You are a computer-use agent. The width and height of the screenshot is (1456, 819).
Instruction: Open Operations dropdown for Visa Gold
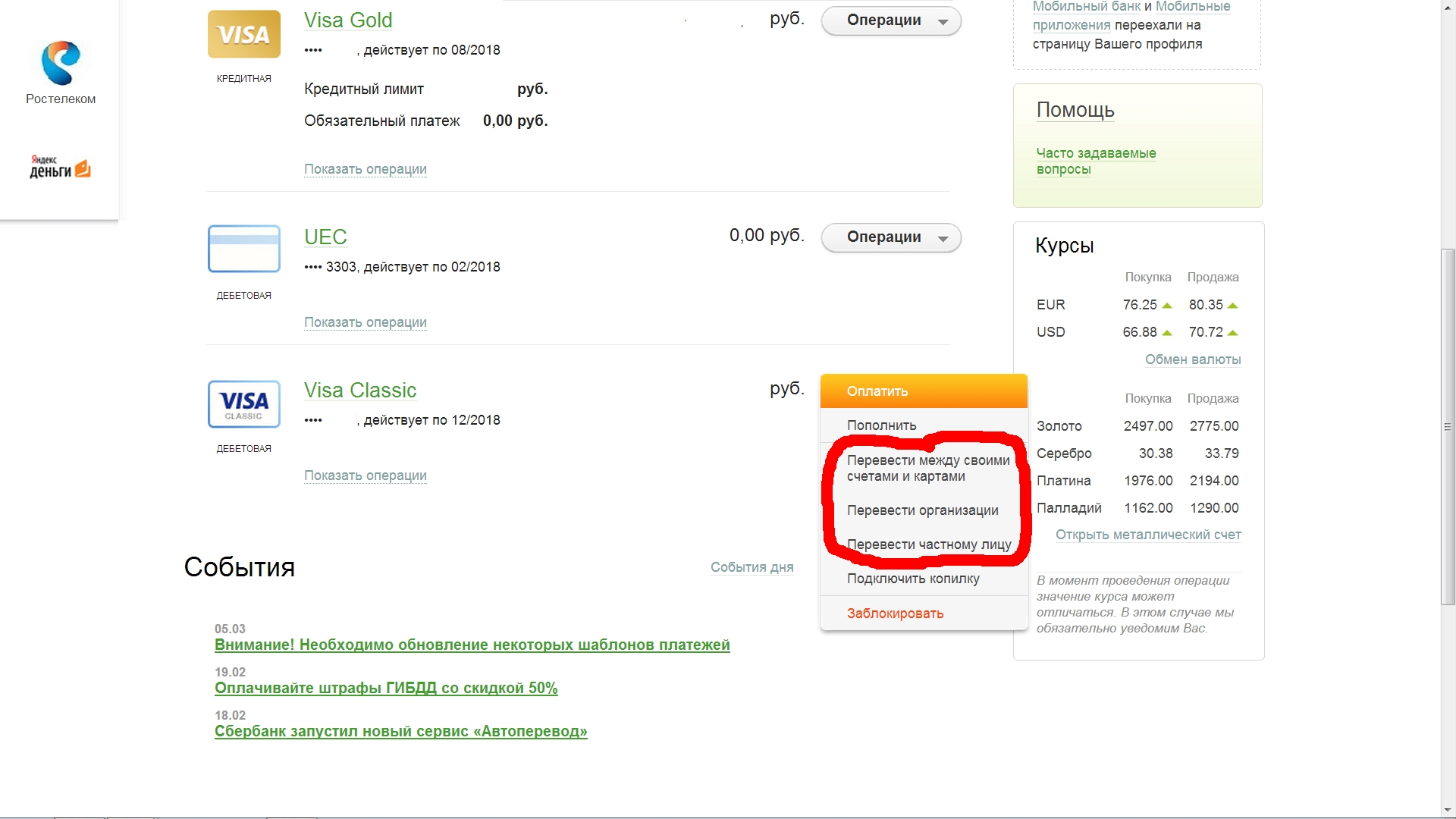coord(890,21)
